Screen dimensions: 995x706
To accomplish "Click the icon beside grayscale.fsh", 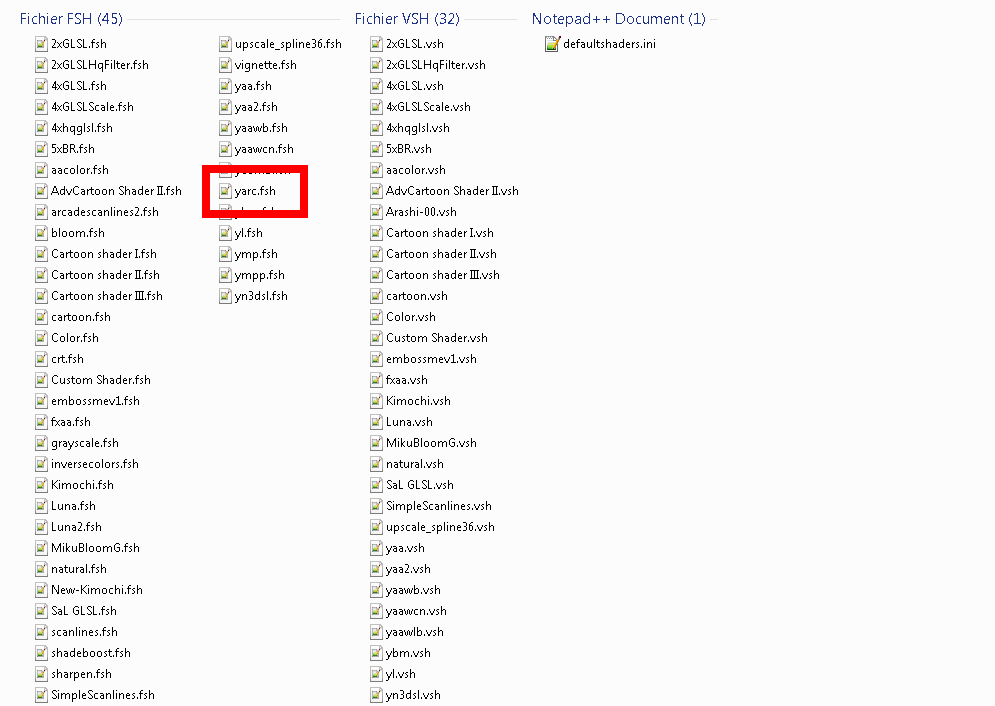I will click(x=41, y=443).
